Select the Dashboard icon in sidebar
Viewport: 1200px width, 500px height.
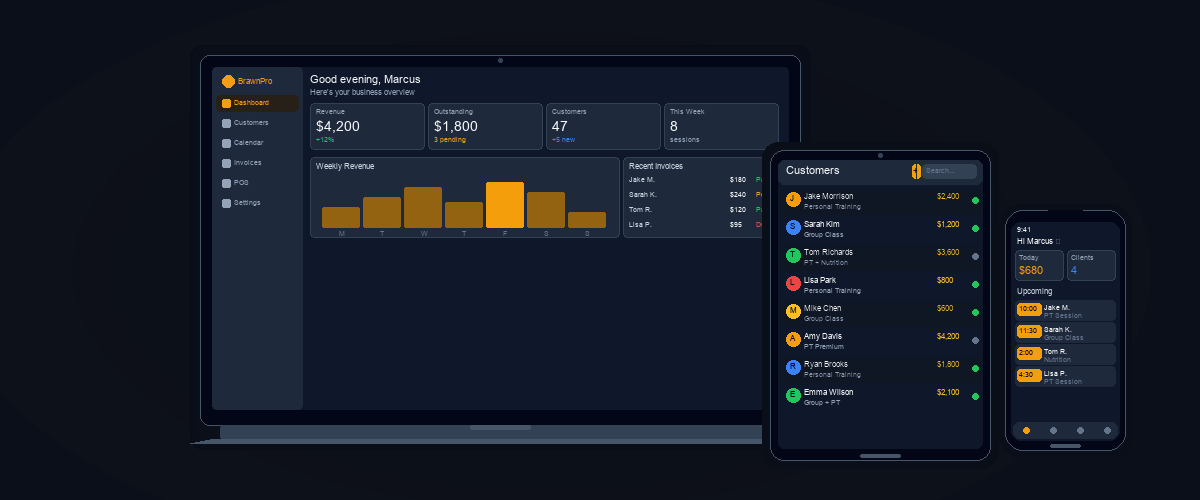(226, 103)
